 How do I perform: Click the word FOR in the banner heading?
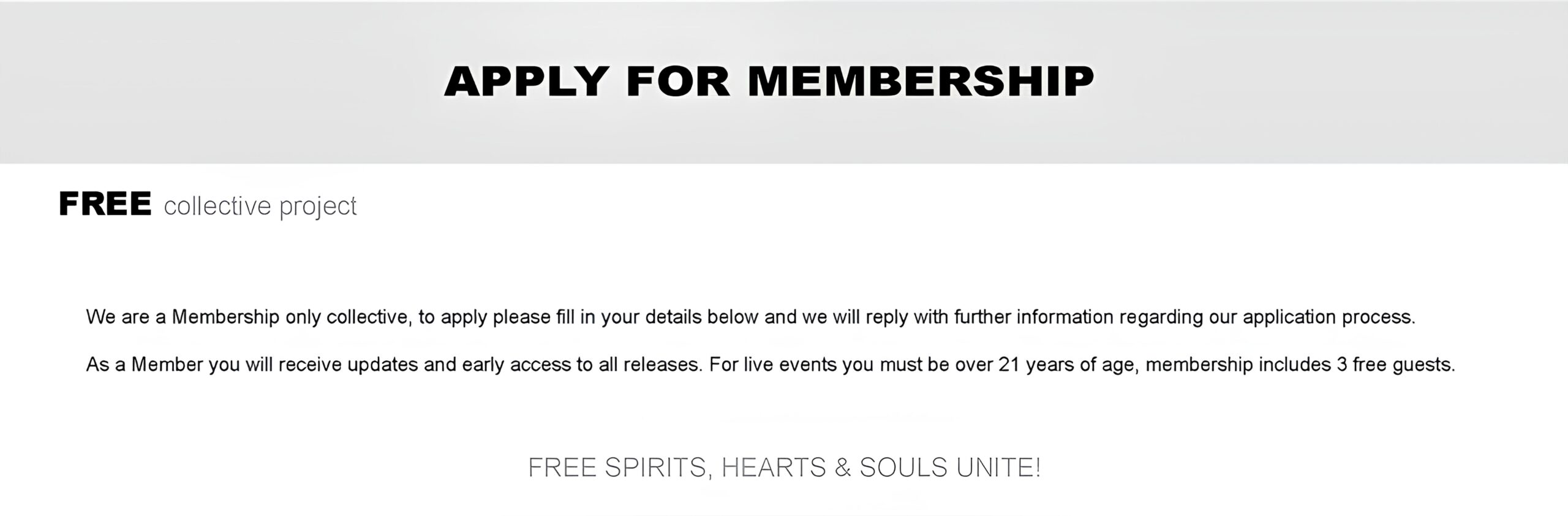coord(679,81)
